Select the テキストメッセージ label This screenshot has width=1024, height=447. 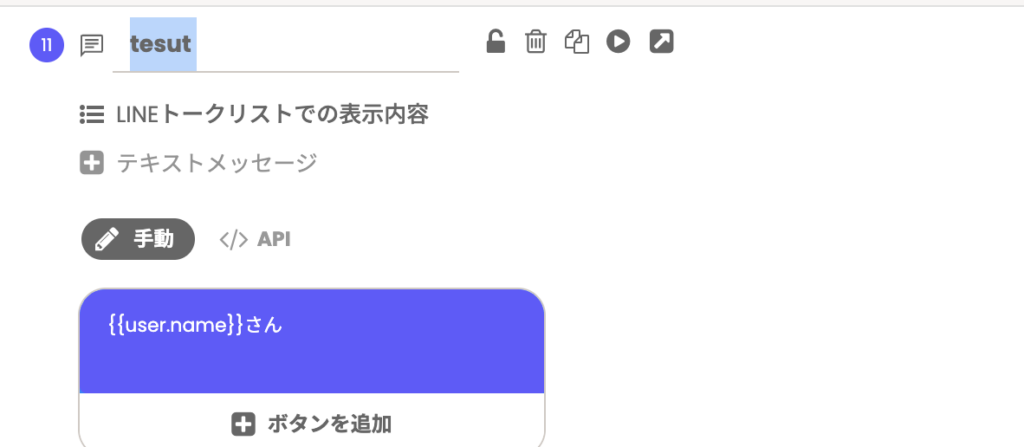[217, 163]
